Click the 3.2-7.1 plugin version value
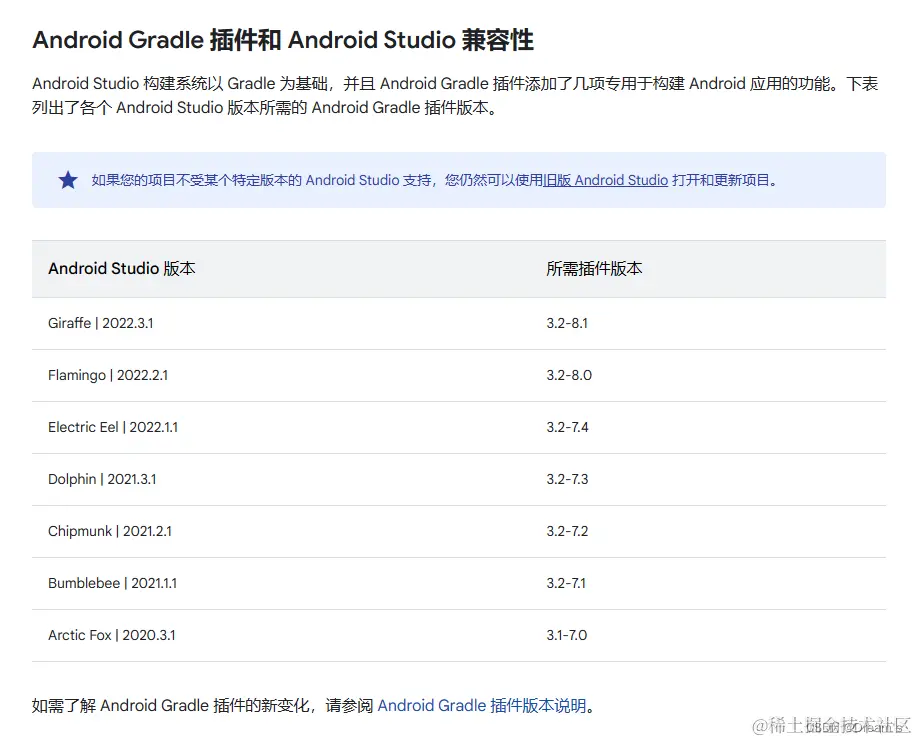This screenshot has width=918, height=742. pyautogui.click(x=566, y=583)
